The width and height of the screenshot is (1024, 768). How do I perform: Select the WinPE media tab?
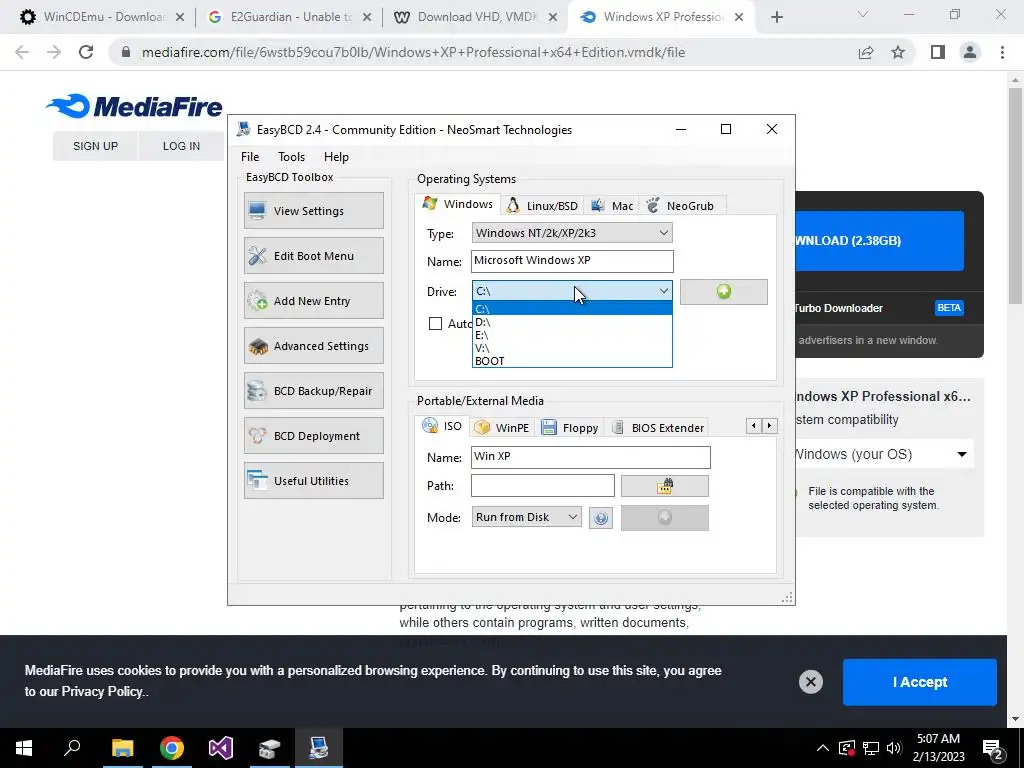(502, 428)
